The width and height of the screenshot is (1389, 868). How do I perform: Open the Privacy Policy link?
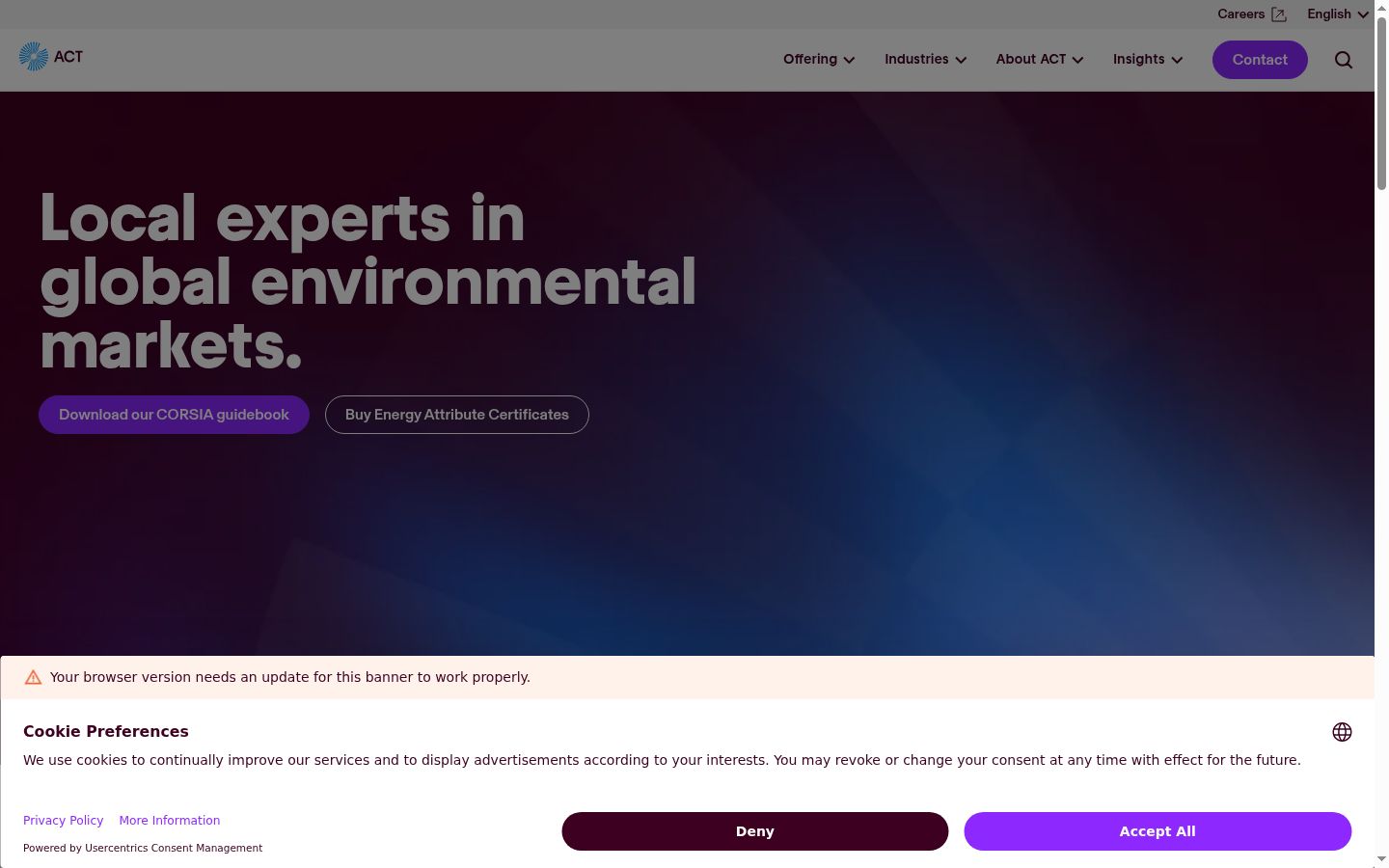(x=63, y=821)
